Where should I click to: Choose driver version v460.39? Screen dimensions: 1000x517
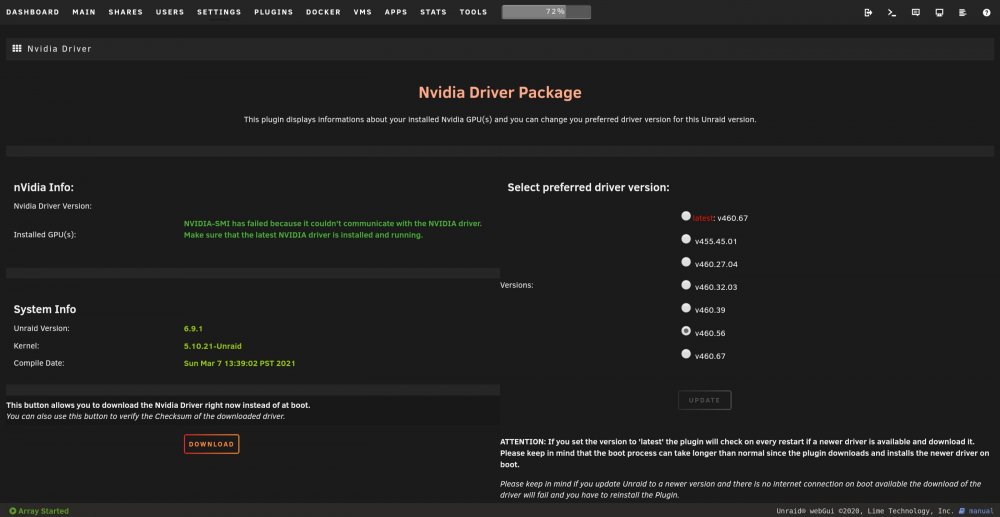click(x=686, y=308)
